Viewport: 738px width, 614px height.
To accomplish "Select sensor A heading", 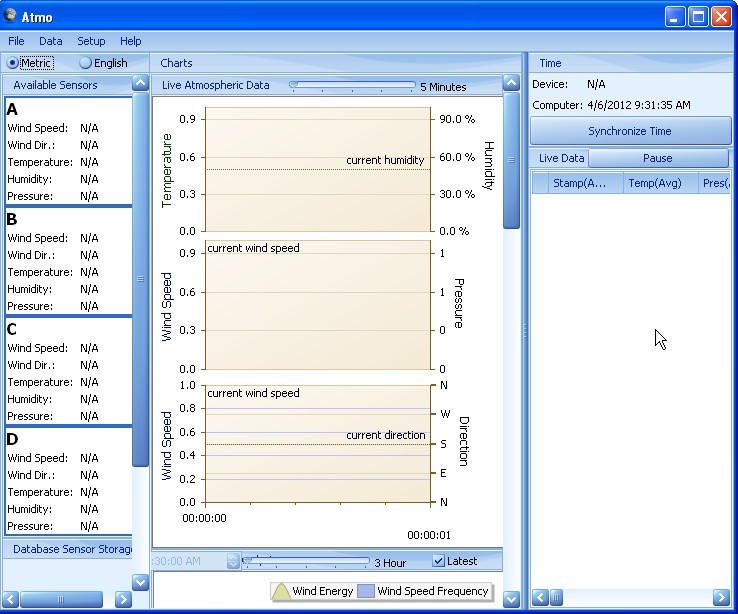I will (x=12, y=109).
